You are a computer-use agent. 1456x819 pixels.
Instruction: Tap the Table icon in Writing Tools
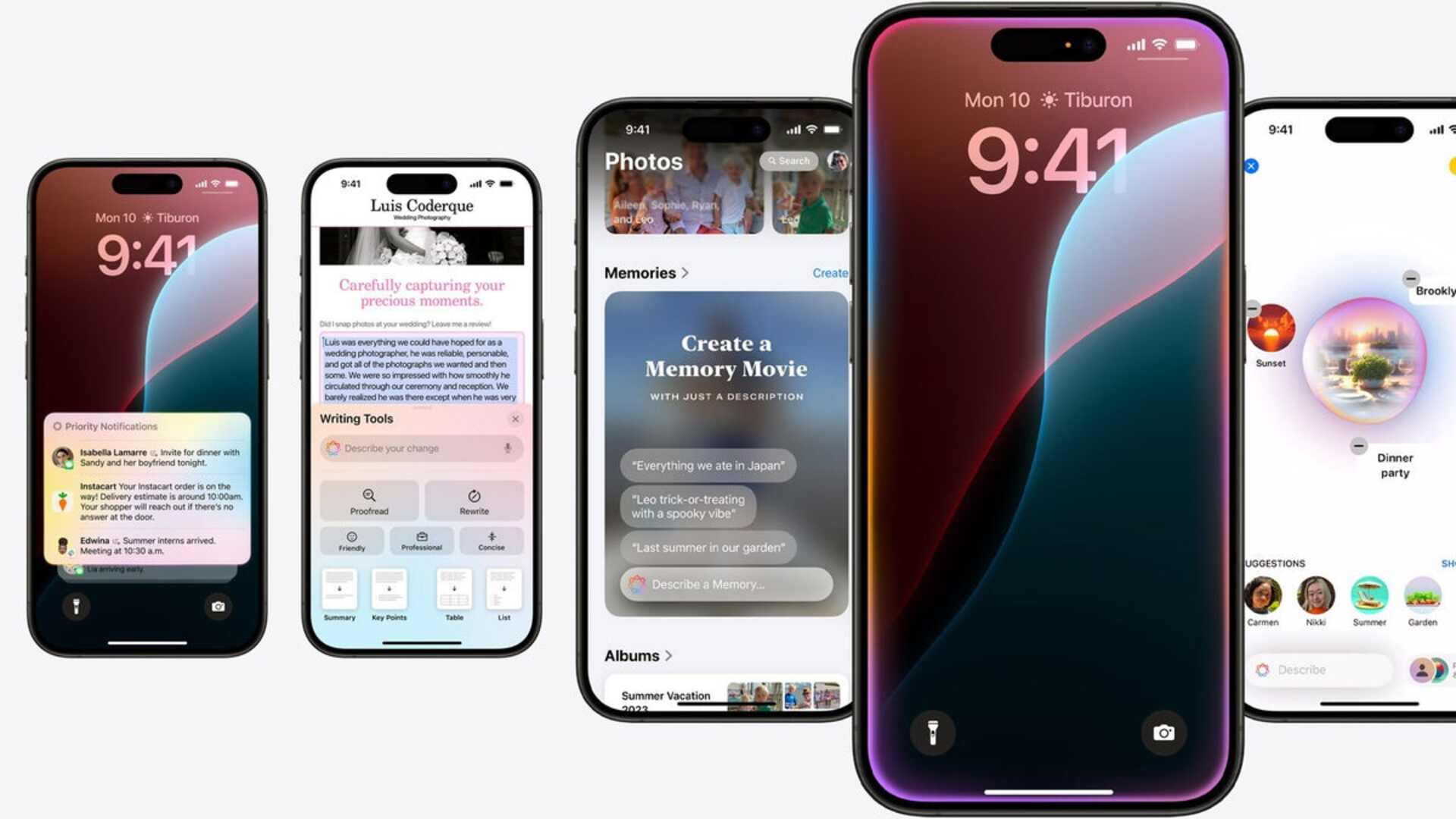click(452, 591)
